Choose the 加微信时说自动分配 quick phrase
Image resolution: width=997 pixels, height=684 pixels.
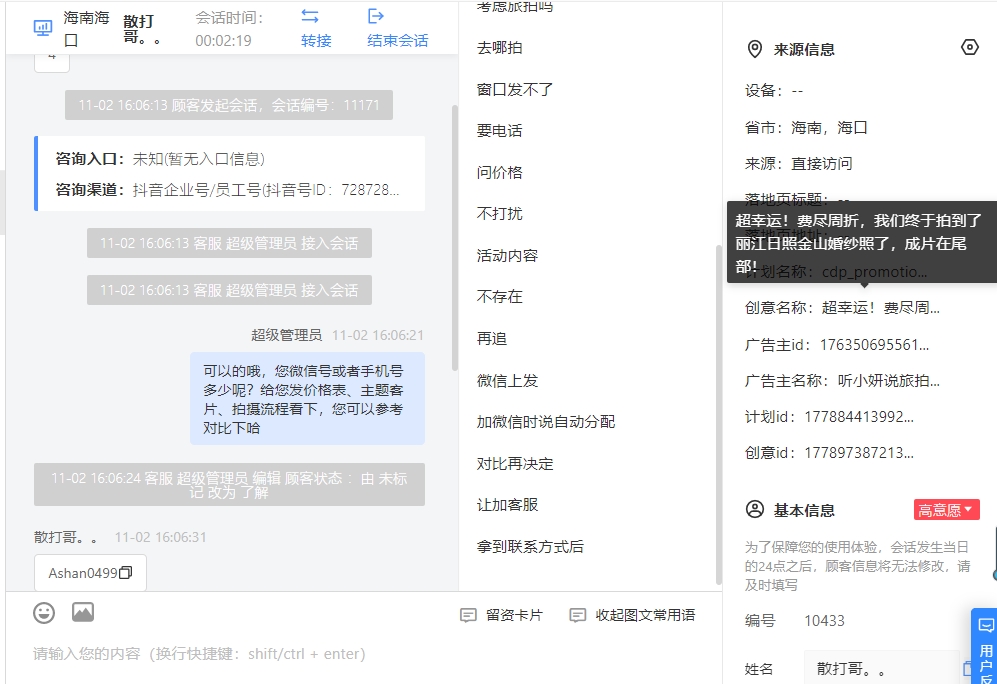(546, 422)
